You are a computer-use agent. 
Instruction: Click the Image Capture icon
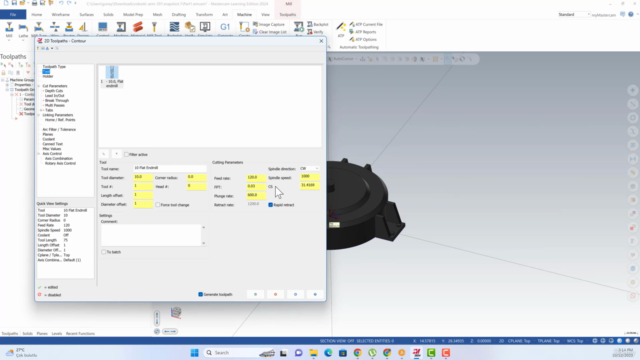pos(269,24)
